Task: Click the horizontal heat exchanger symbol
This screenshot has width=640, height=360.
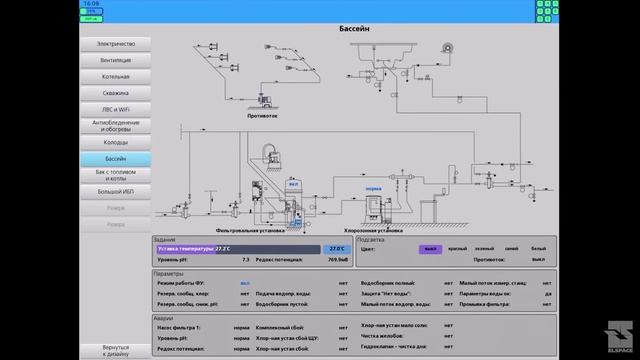Action: tap(402, 177)
